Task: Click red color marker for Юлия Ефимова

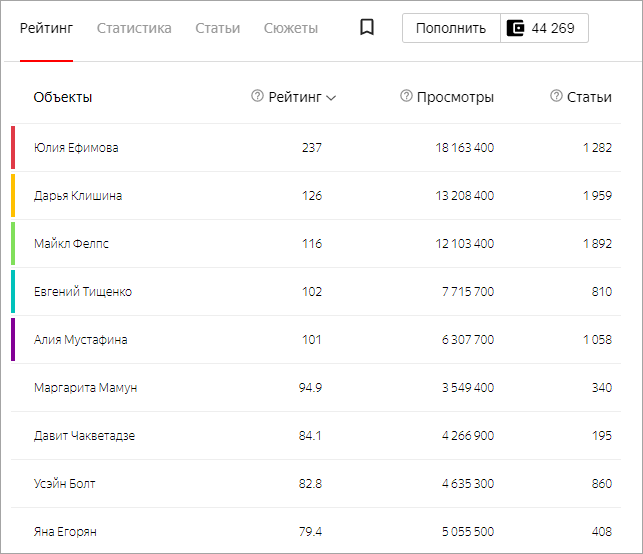Action: tap(13, 147)
